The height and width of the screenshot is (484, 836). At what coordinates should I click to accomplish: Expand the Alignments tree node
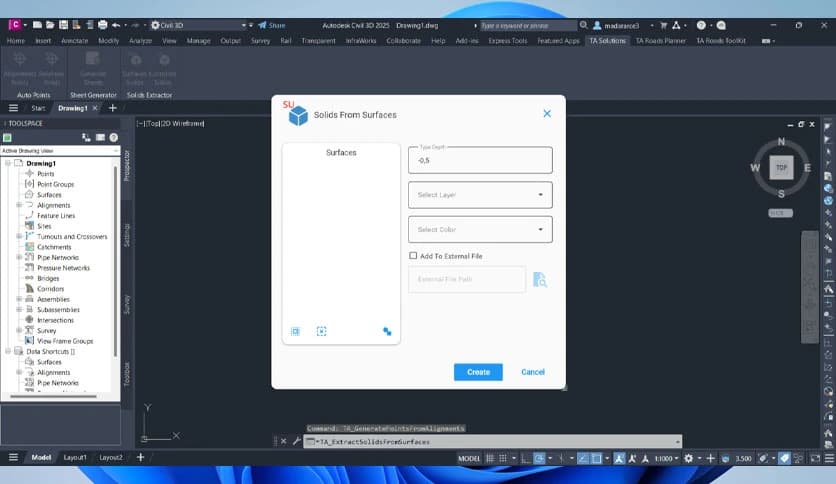coord(19,205)
